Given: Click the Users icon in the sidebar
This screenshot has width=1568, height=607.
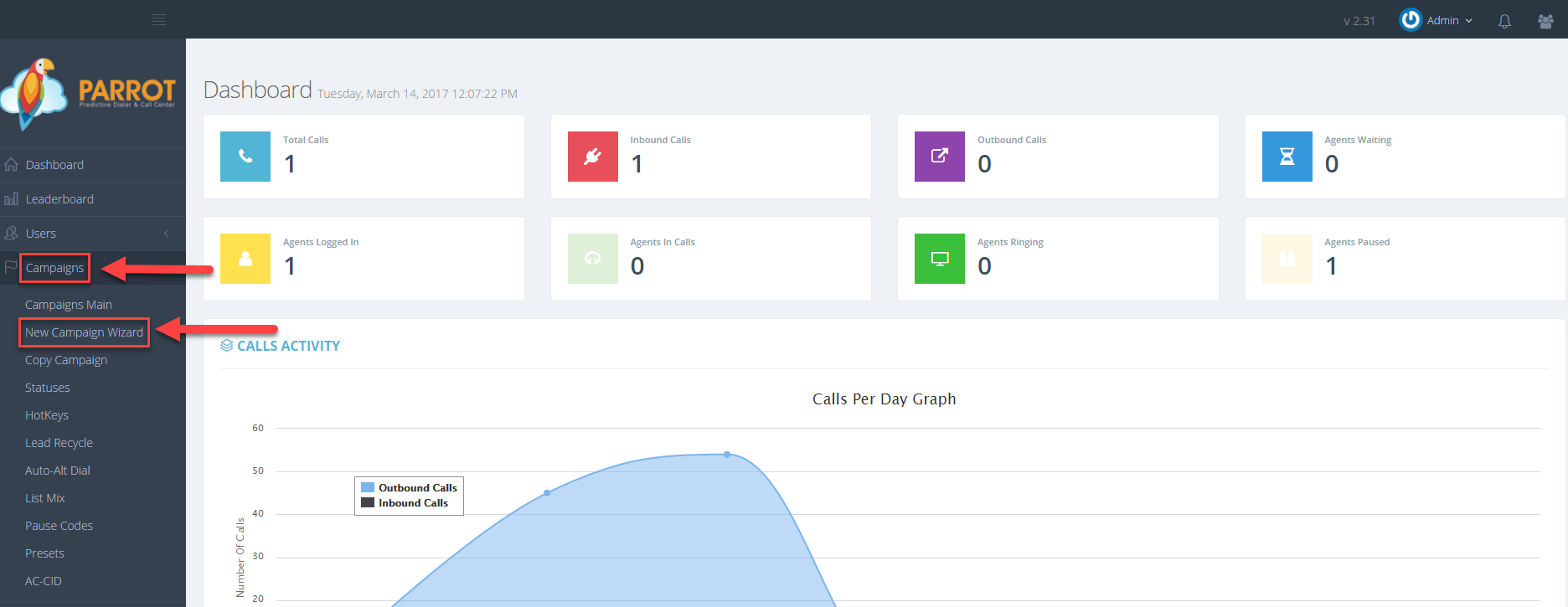Looking at the screenshot, I should [11, 234].
